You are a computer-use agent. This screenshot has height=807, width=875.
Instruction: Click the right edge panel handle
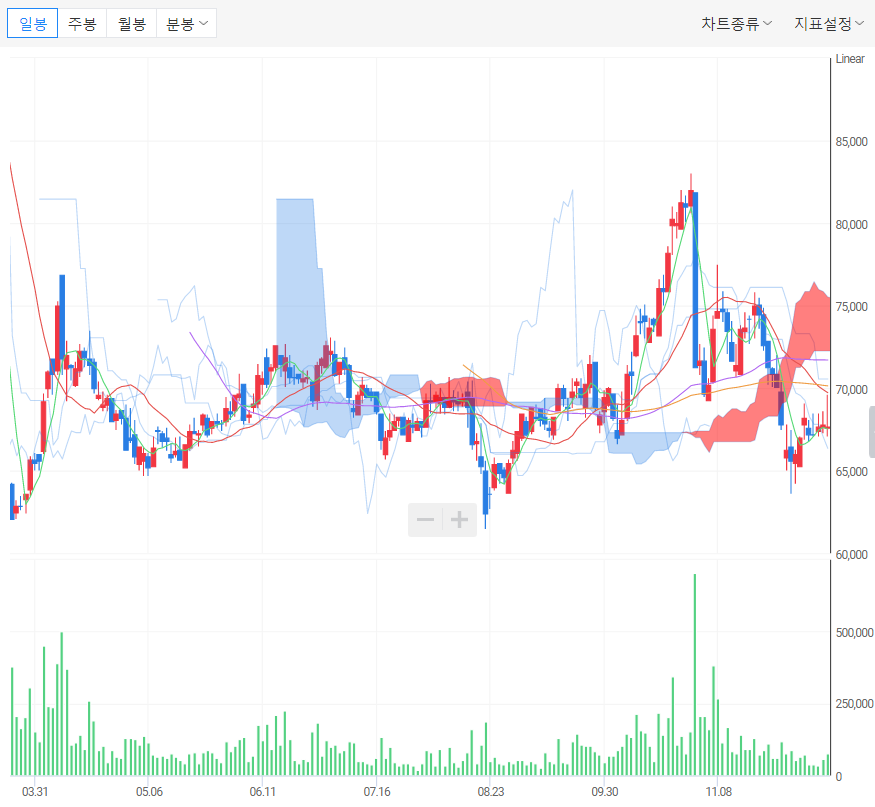[872, 432]
